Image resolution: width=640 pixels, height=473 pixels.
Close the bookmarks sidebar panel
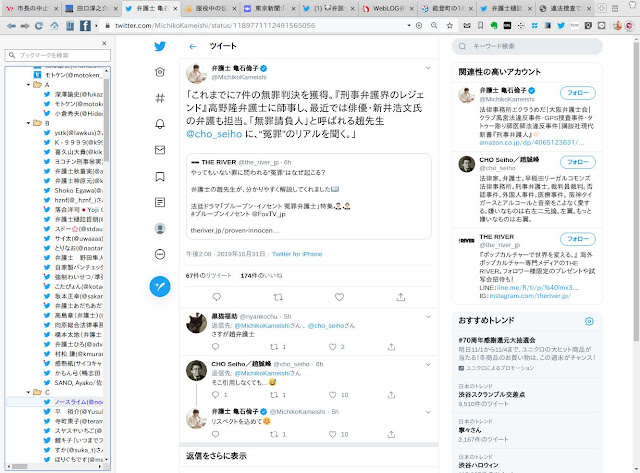[x=104, y=43]
